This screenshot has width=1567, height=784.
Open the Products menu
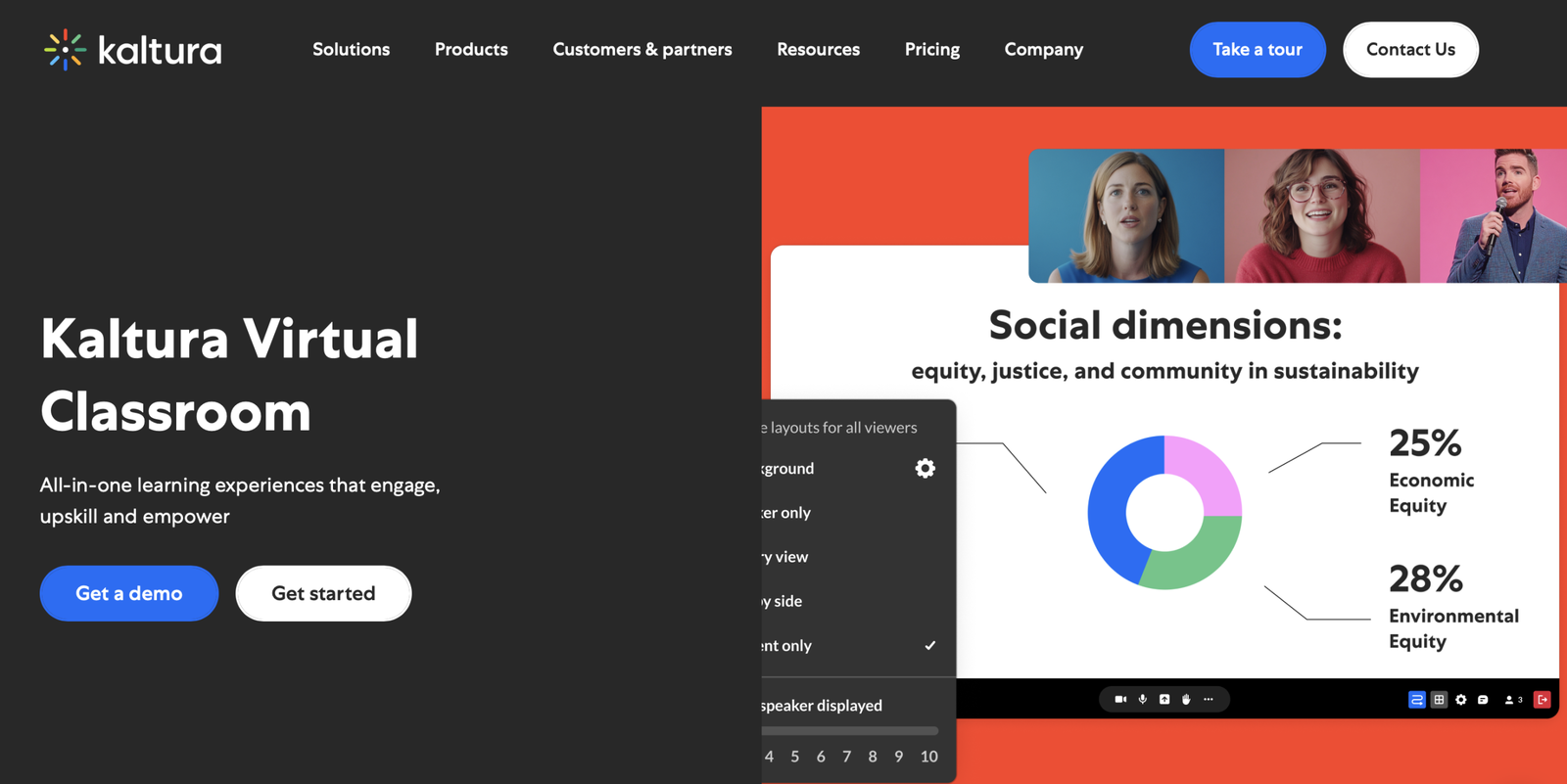[x=471, y=49]
